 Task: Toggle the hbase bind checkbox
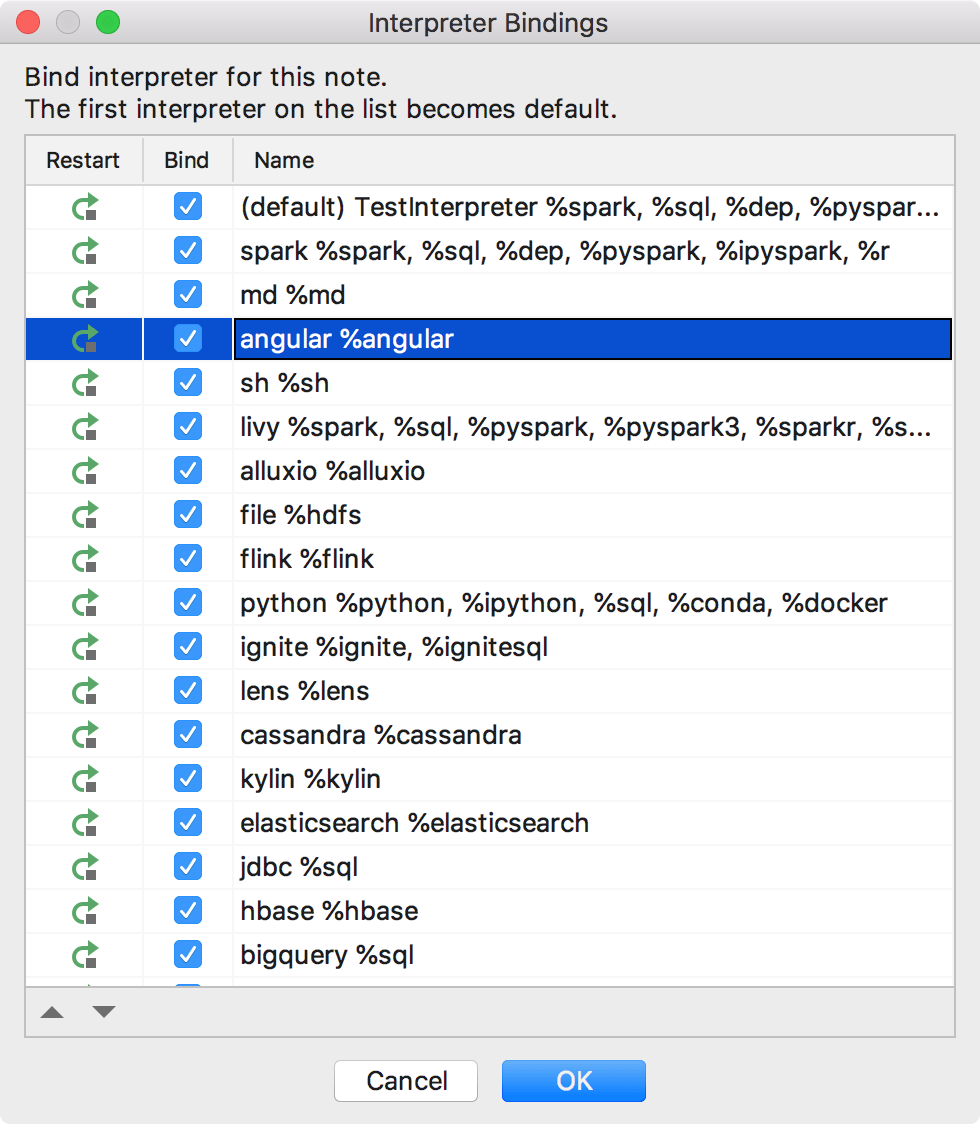point(187,910)
